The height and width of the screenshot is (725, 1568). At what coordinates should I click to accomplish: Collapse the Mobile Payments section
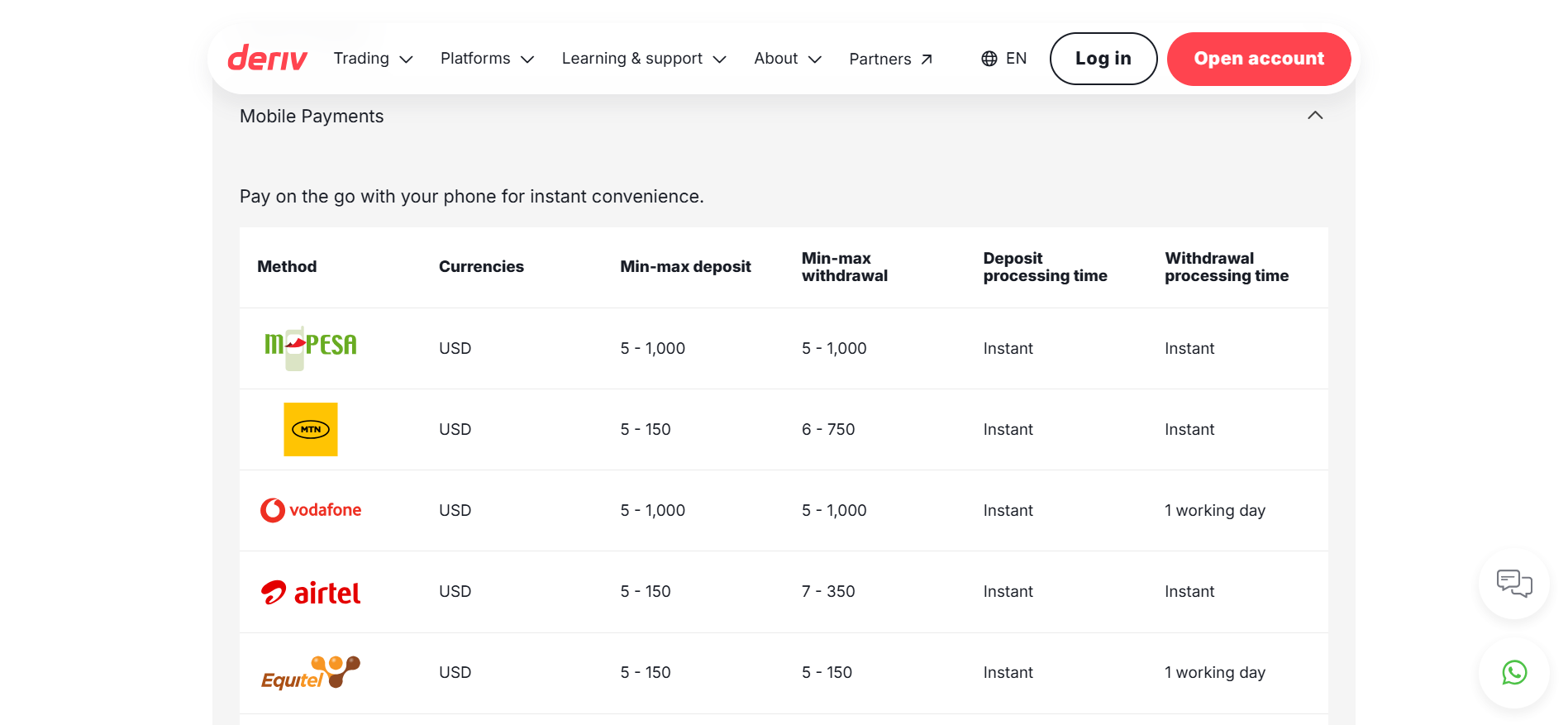pyautogui.click(x=1314, y=116)
